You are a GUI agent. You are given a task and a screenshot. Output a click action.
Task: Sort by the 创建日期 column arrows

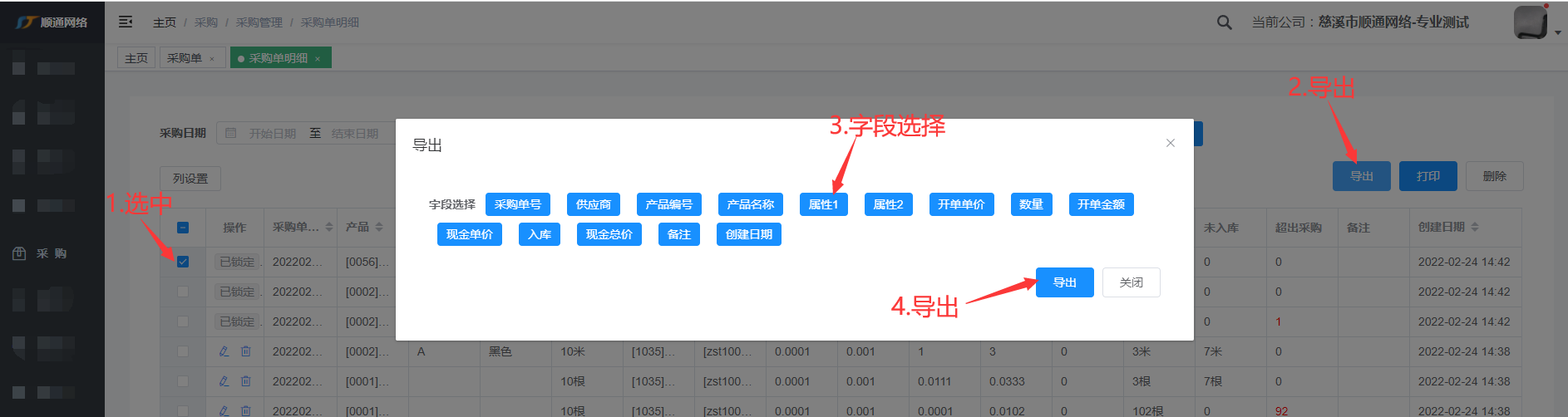click(x=1475, y=227)
